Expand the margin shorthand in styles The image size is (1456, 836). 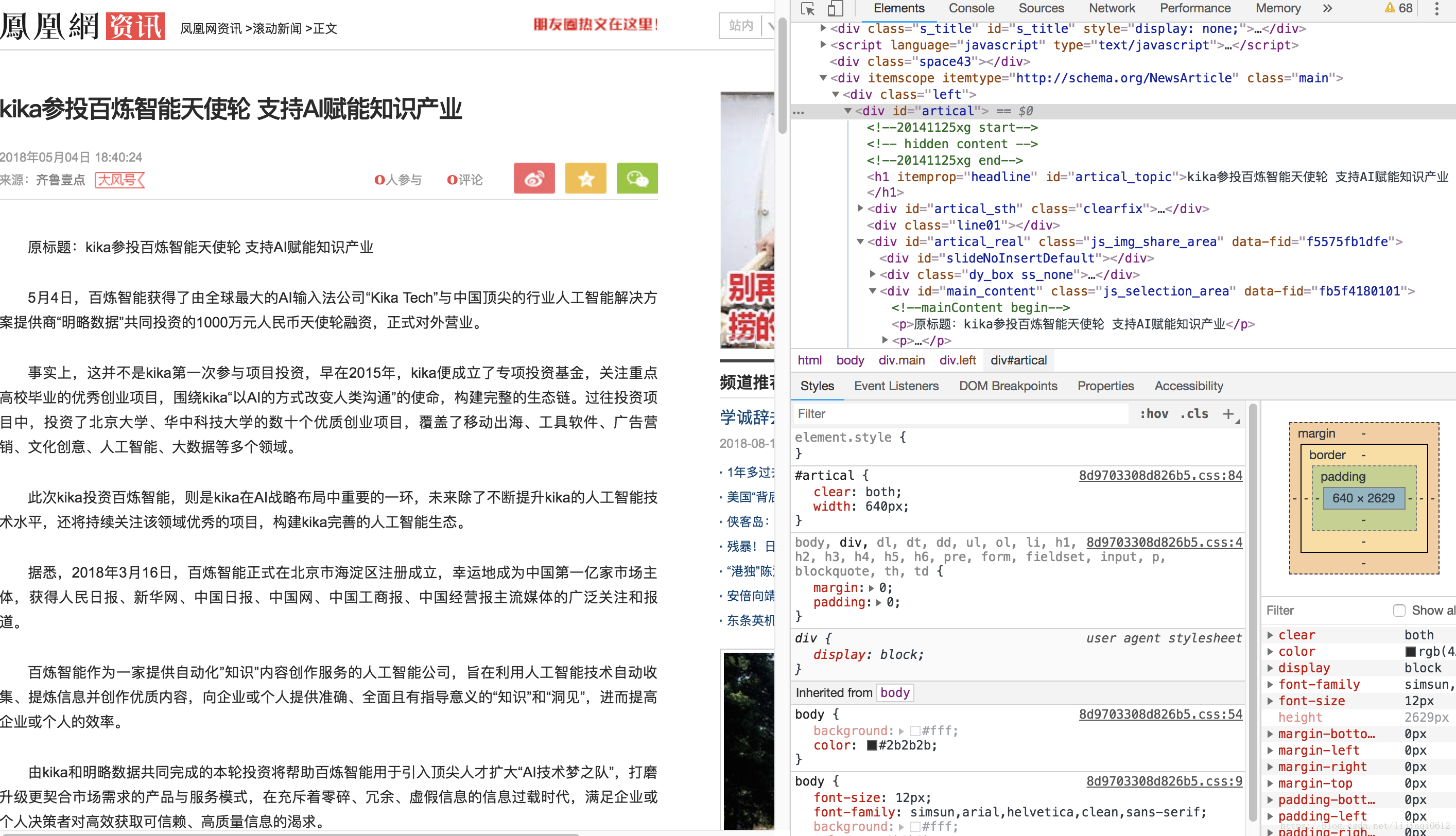click(871, 588)
